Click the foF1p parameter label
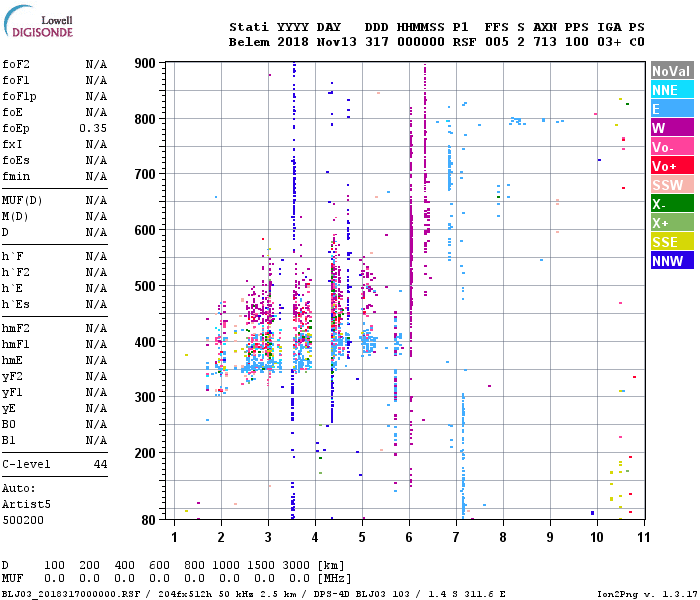 (19, 96)
